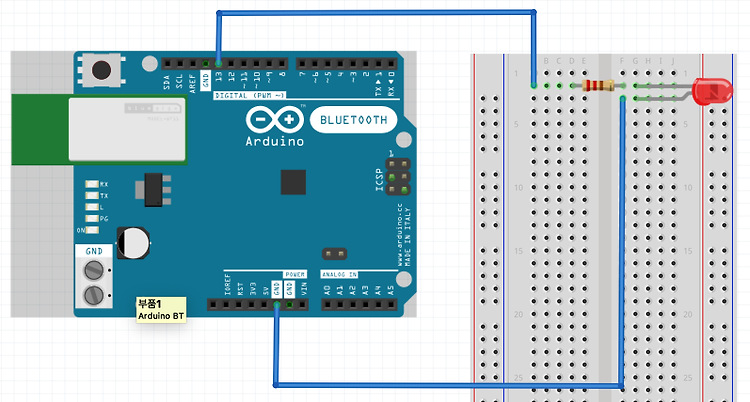Screen dimensions: 750x402
Task: Click digital pin 7 socket
Action: tap(302, 64)
